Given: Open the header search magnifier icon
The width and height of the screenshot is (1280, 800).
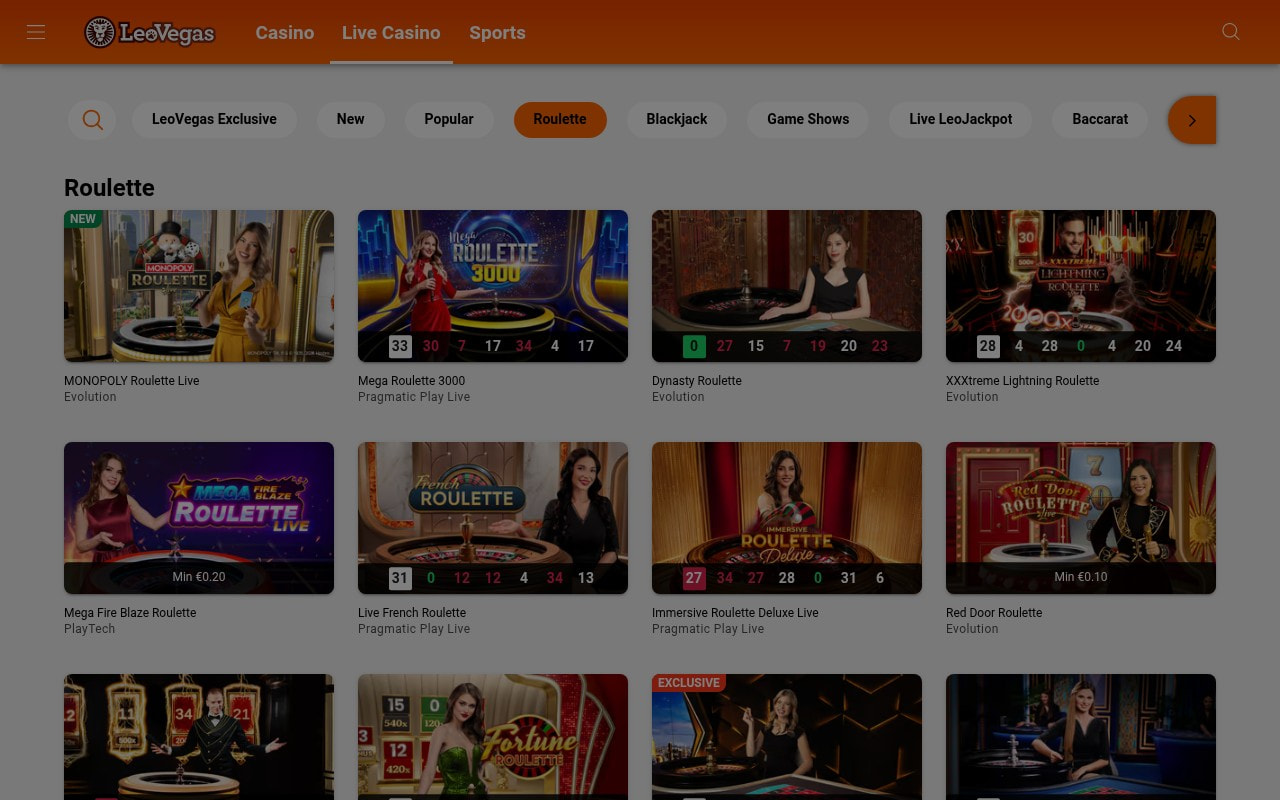Looking at the screenshot, I should point(1231,32).
